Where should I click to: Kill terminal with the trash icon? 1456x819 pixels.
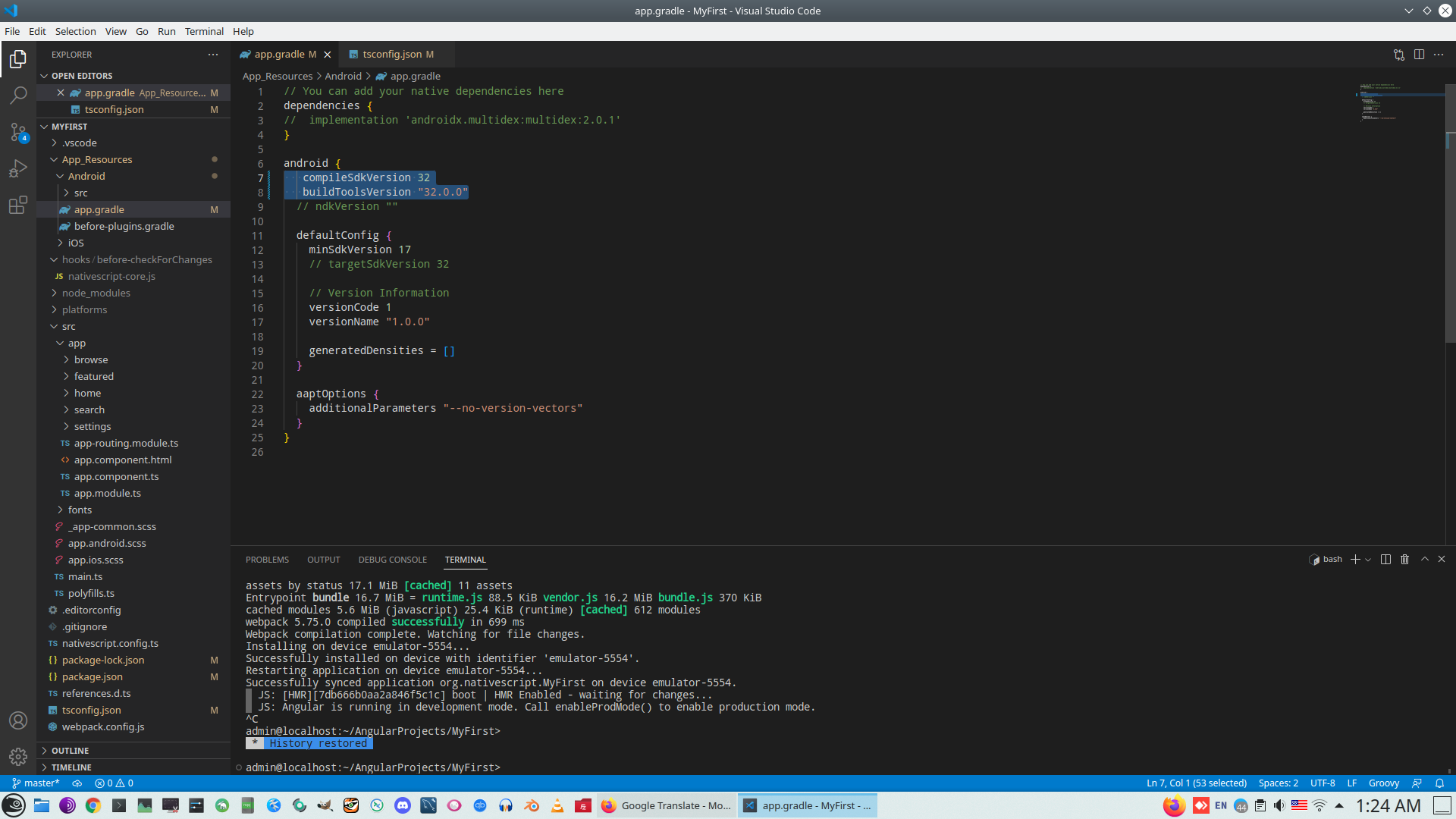click(x=1404, y=560)
